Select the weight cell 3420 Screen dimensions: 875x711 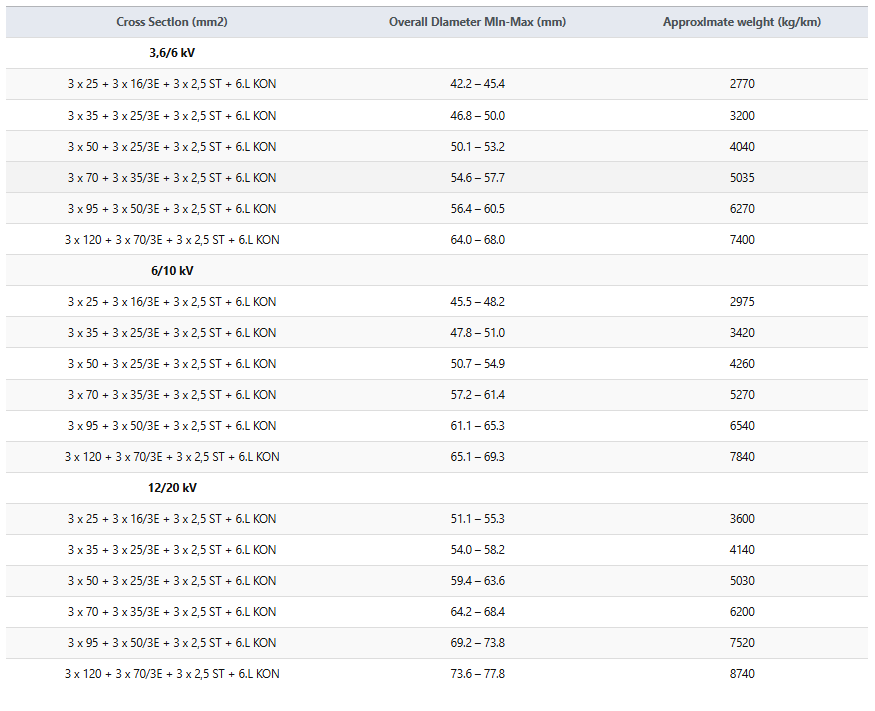[x=742, y=333]
